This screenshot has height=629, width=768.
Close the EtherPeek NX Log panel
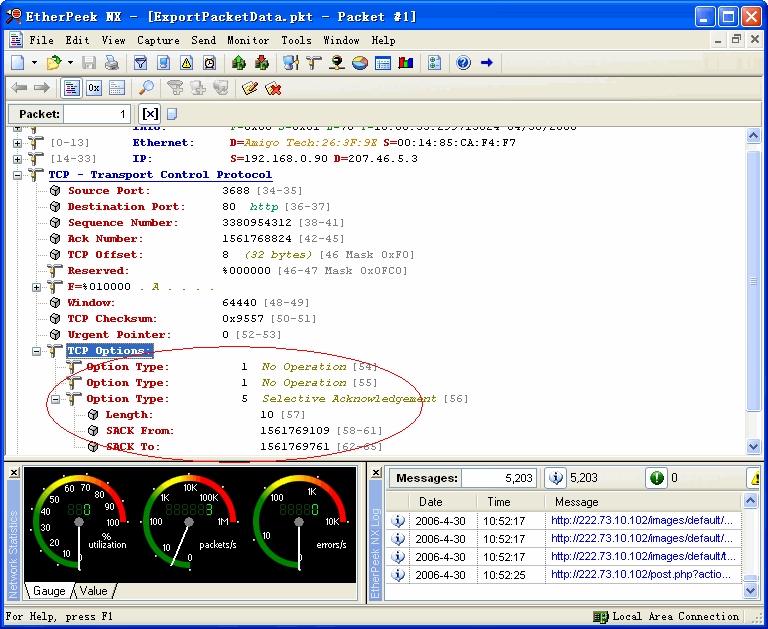tap(376, 473)
